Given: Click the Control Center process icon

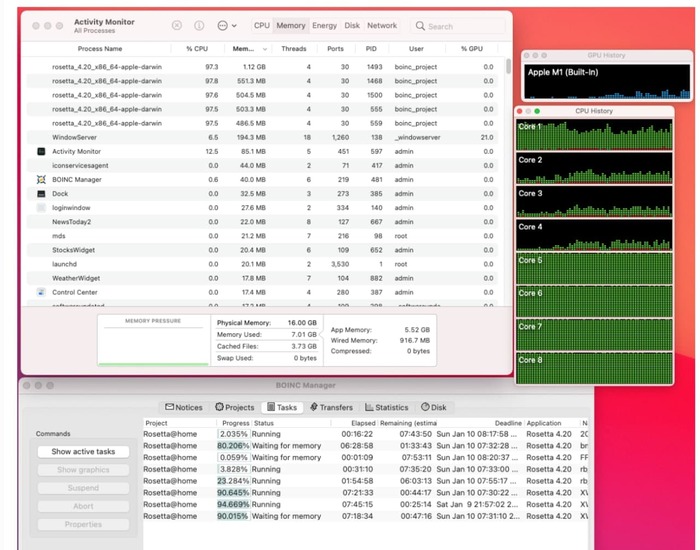Looking at the screenshot, I should tap(41, 292).
